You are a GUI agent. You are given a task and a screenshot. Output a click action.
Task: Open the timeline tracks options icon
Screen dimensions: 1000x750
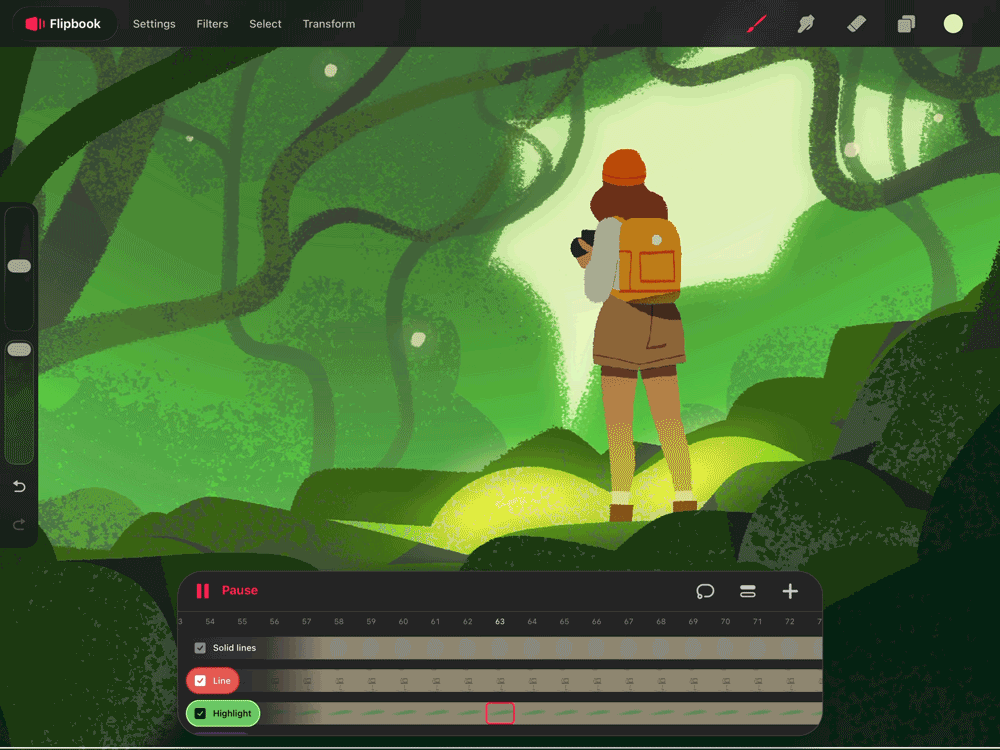pyautogui.click(x=747, y=591)
